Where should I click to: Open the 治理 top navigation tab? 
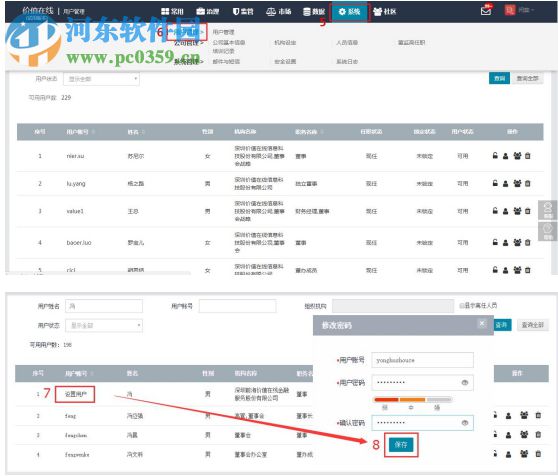[208, 11]
